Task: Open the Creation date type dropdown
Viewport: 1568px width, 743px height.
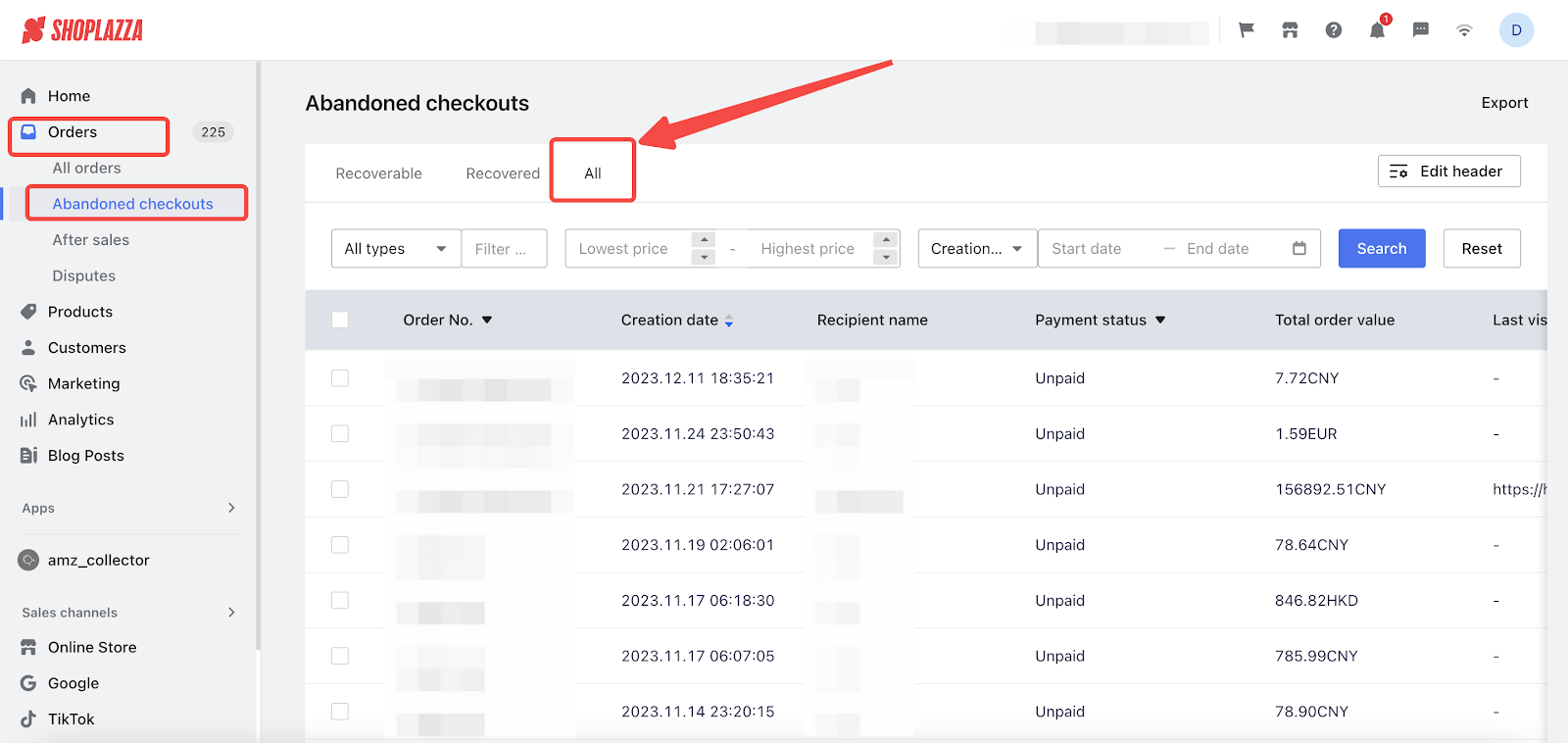Action: [976, 249]
